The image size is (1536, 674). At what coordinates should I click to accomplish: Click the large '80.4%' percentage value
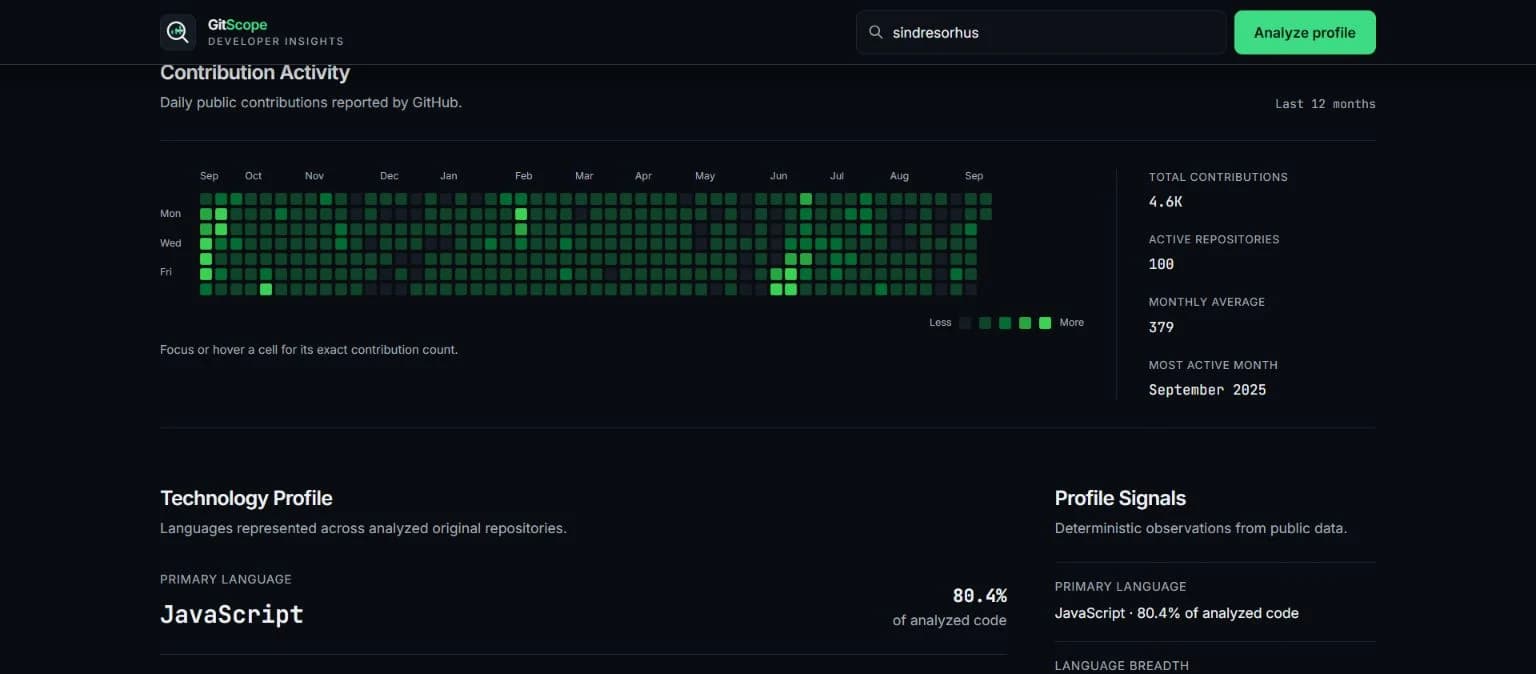pos(979,596)
